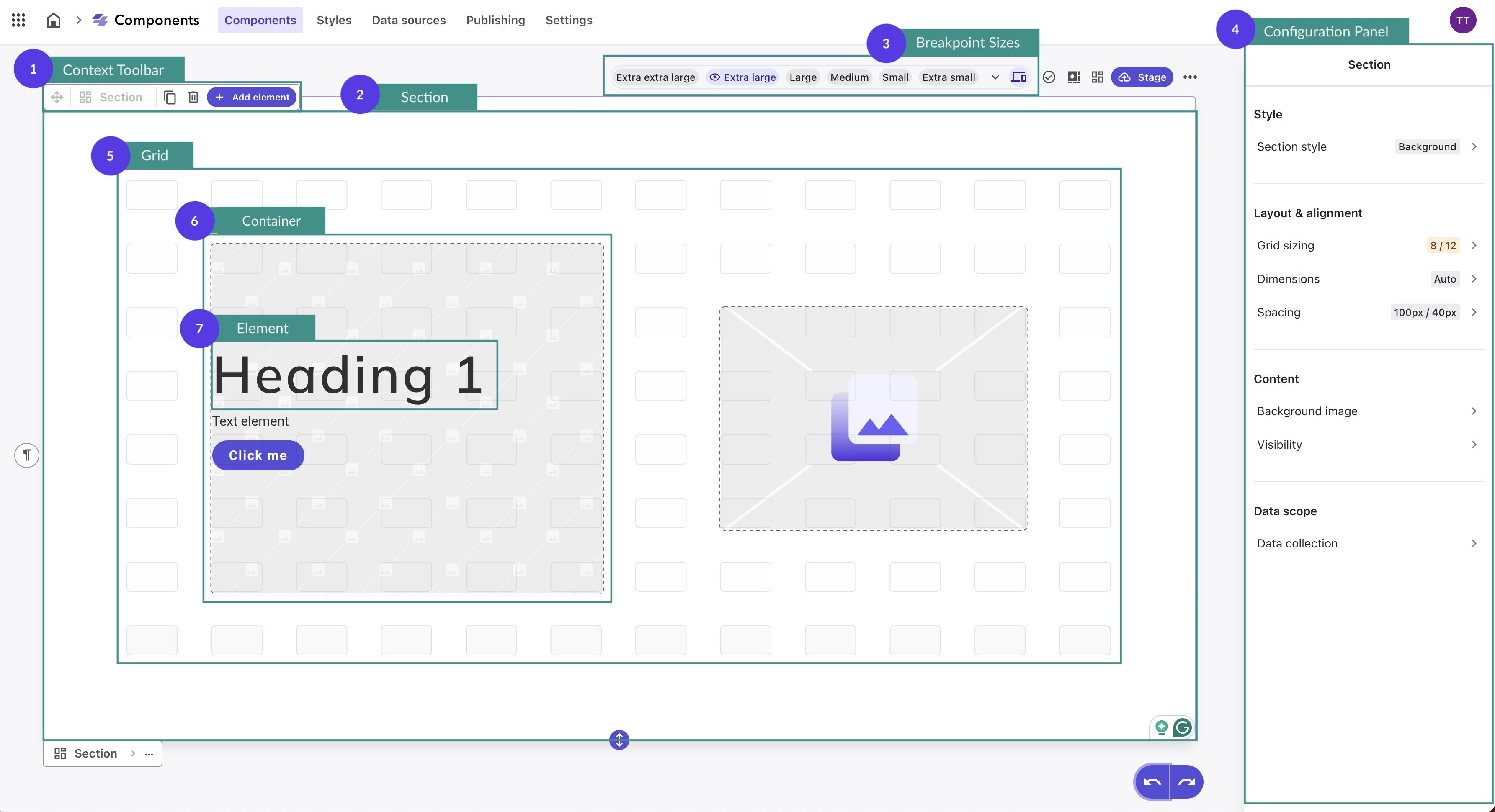This screenshot has height=812, width=1495.
Task: Click the Click me button on canvas
Action: pos(258,455)
